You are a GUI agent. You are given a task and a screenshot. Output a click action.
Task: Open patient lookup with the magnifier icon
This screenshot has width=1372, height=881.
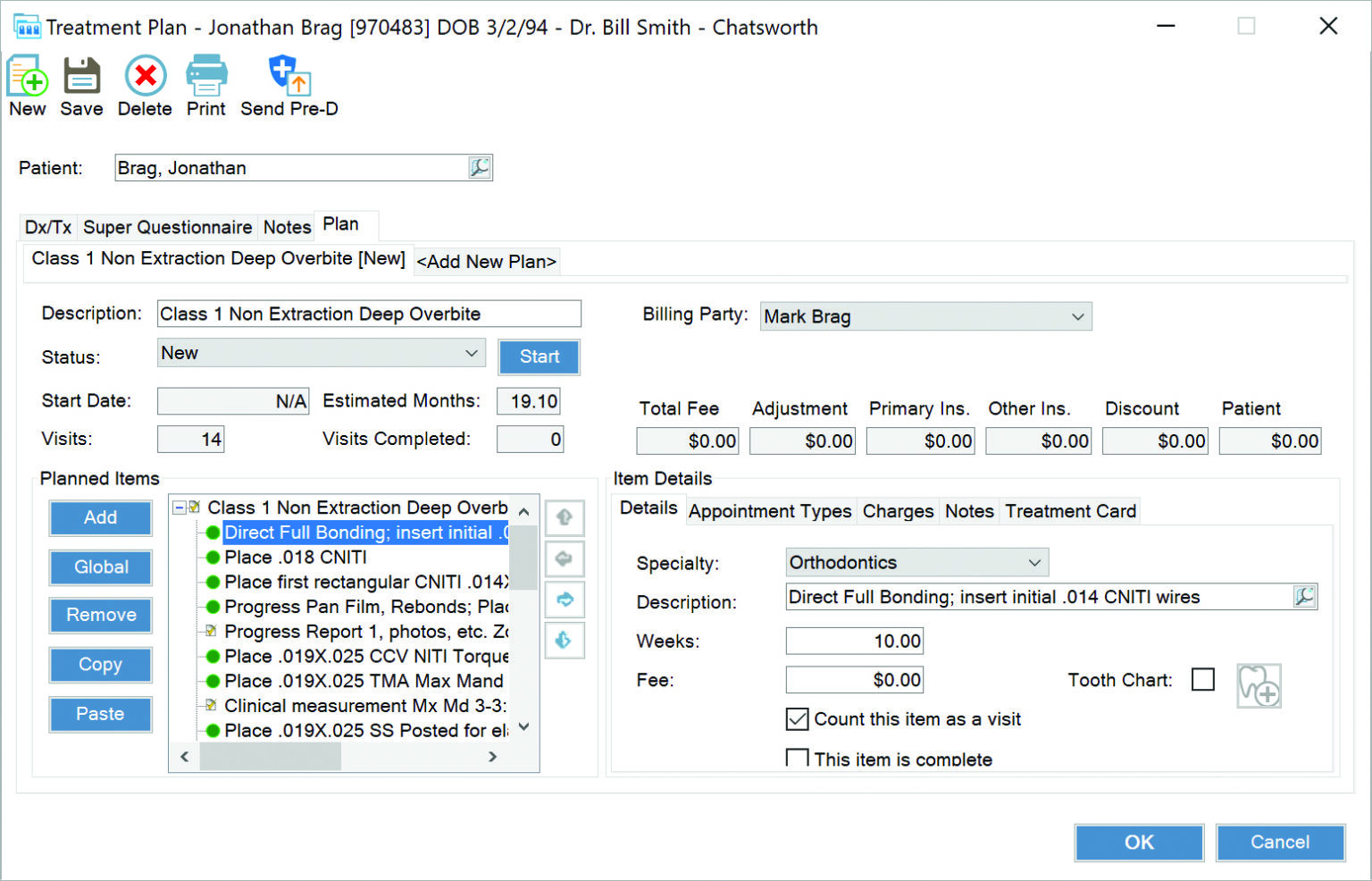point(480,167)
